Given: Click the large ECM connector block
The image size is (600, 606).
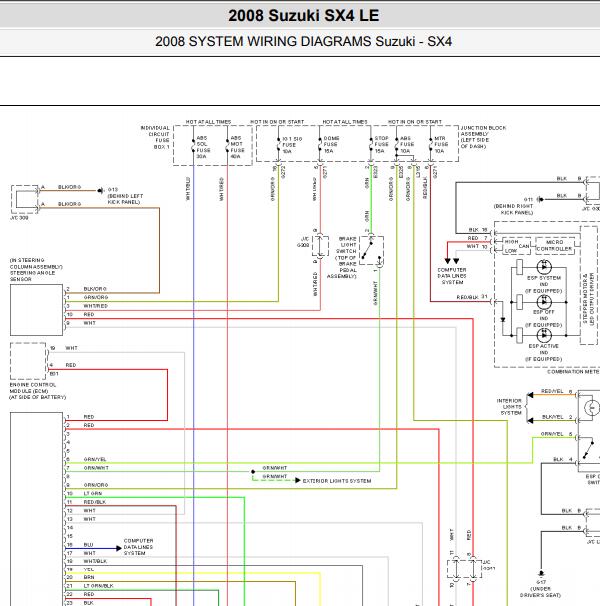Looking at the screenshot, I should pyautogui.click(x=36, y=509).
